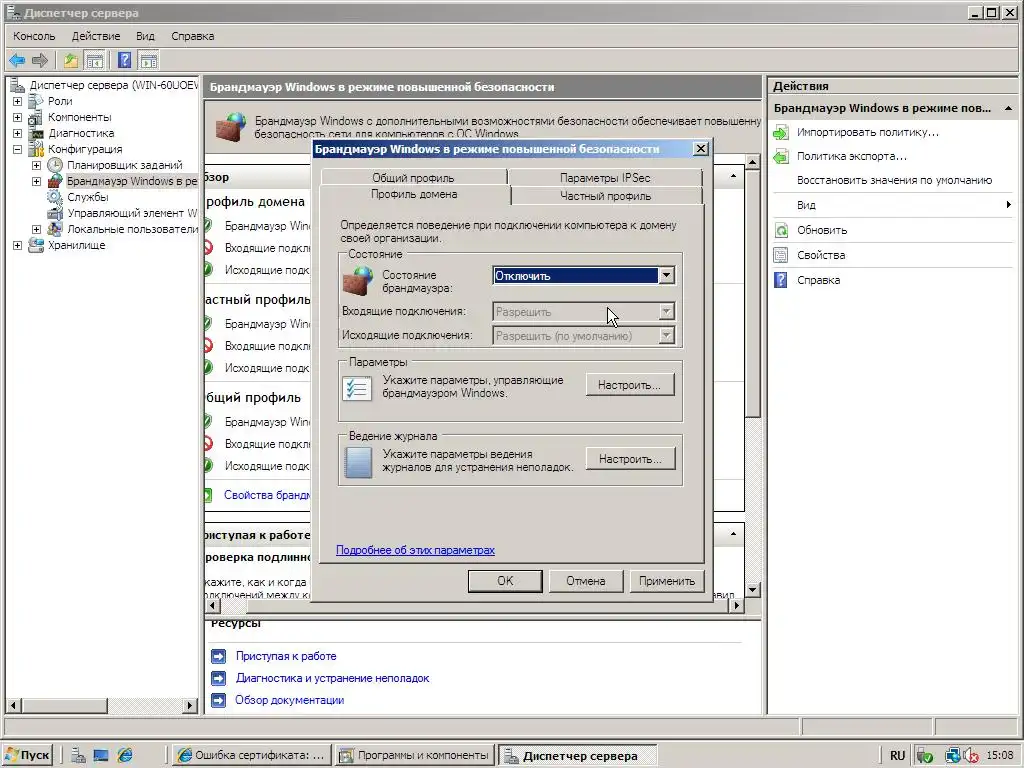Select the Диагностика tree node
Image resolution: width=1024 pixels, height=768 pixels.
pyautogui.click(x=81, y=133)
